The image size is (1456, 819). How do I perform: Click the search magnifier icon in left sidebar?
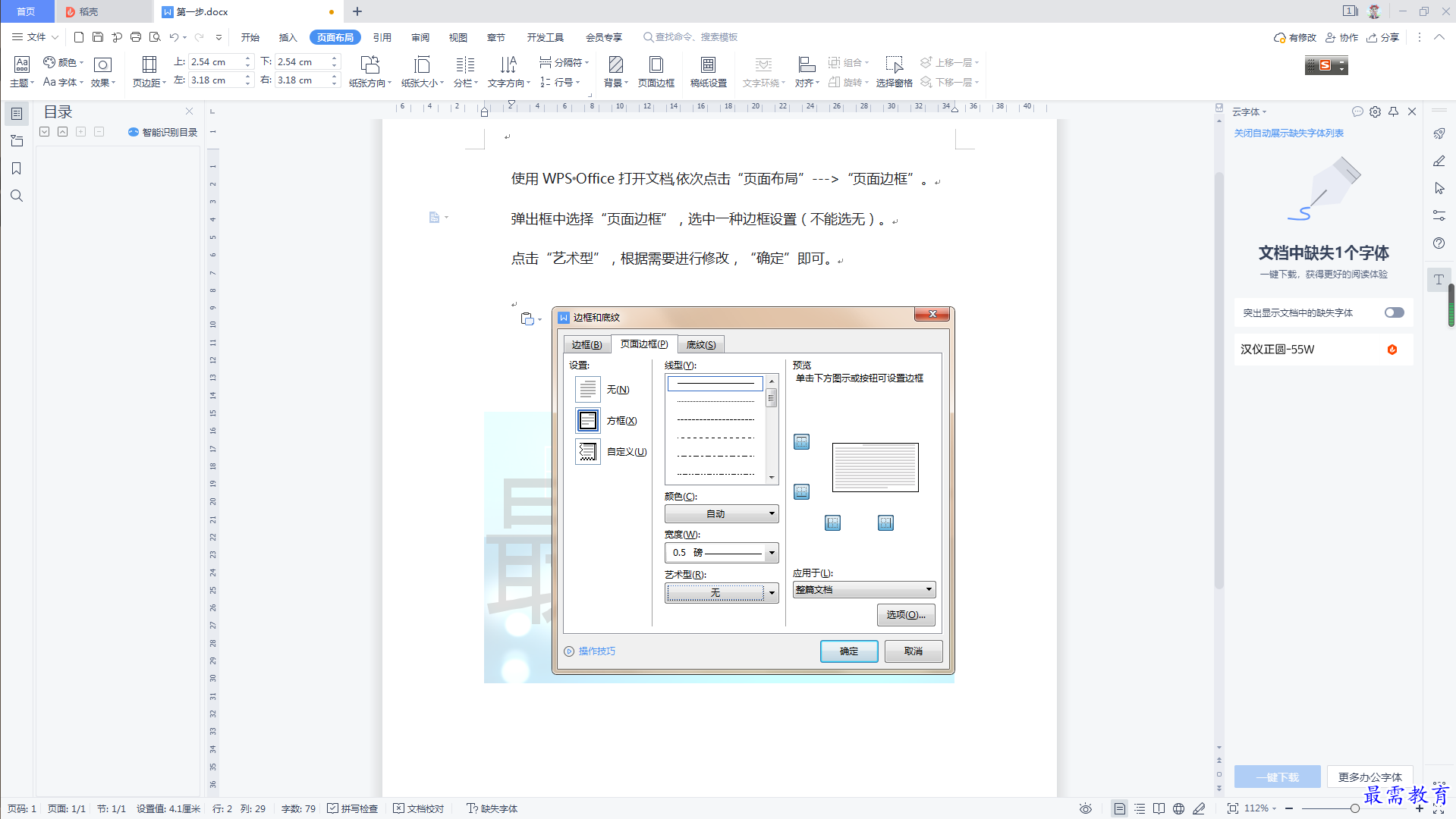pos(17,196)
